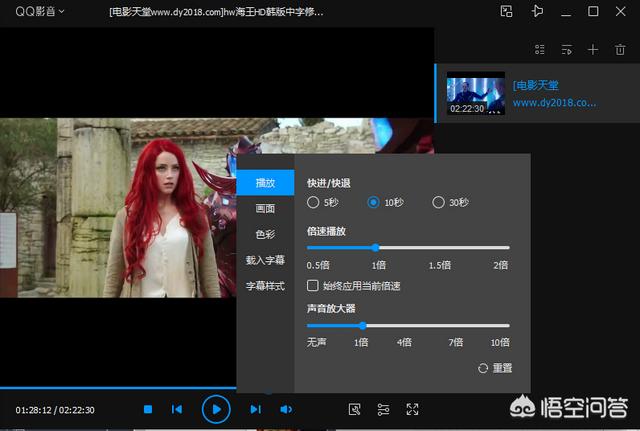Mute audio with the speaker icon
The height and width of the screenshot is (431, 640).
point(286,409)
